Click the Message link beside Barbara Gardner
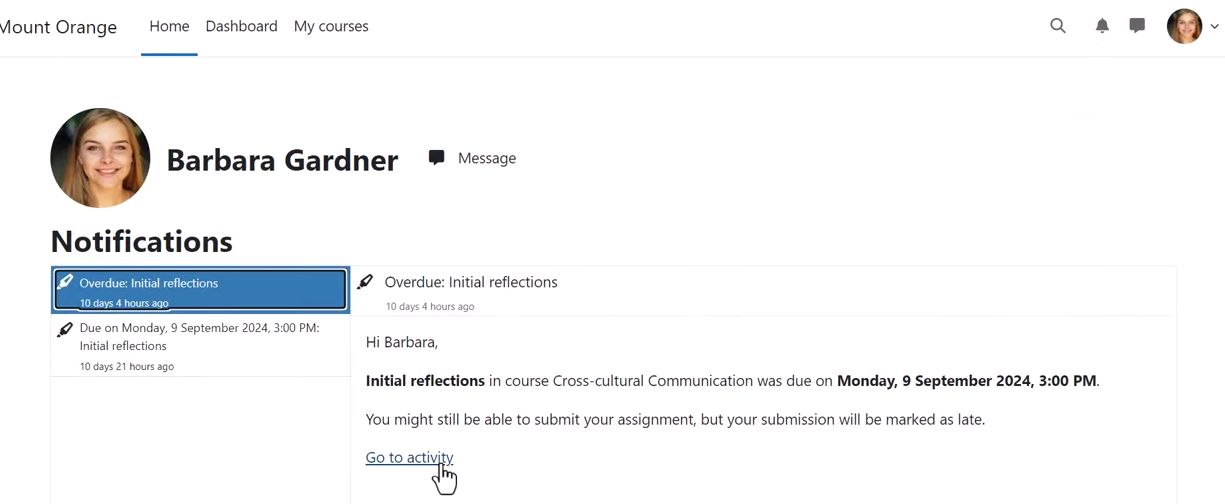 [x=486, y=158]
